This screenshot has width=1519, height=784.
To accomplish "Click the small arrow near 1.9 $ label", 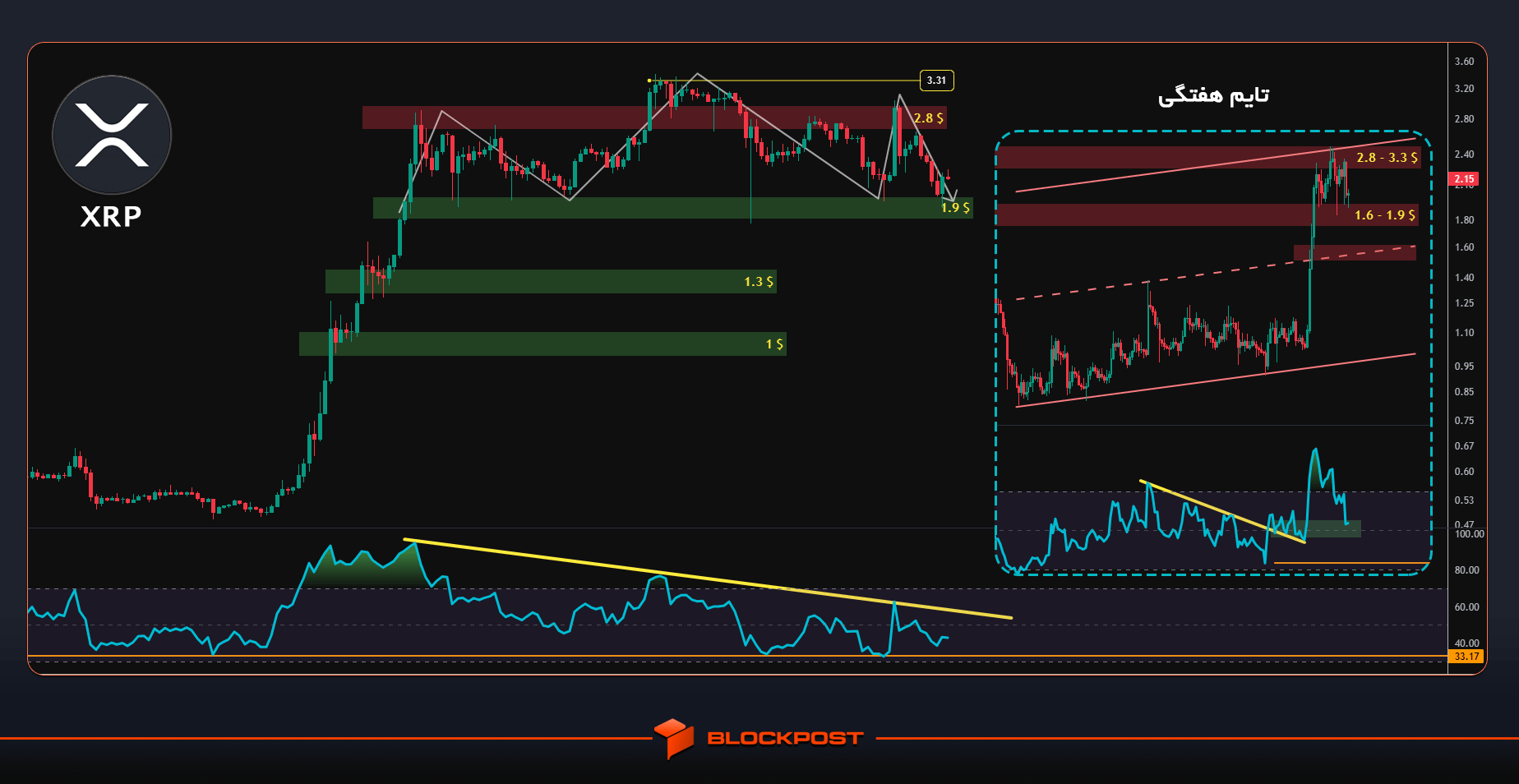I will coord(953,196).
